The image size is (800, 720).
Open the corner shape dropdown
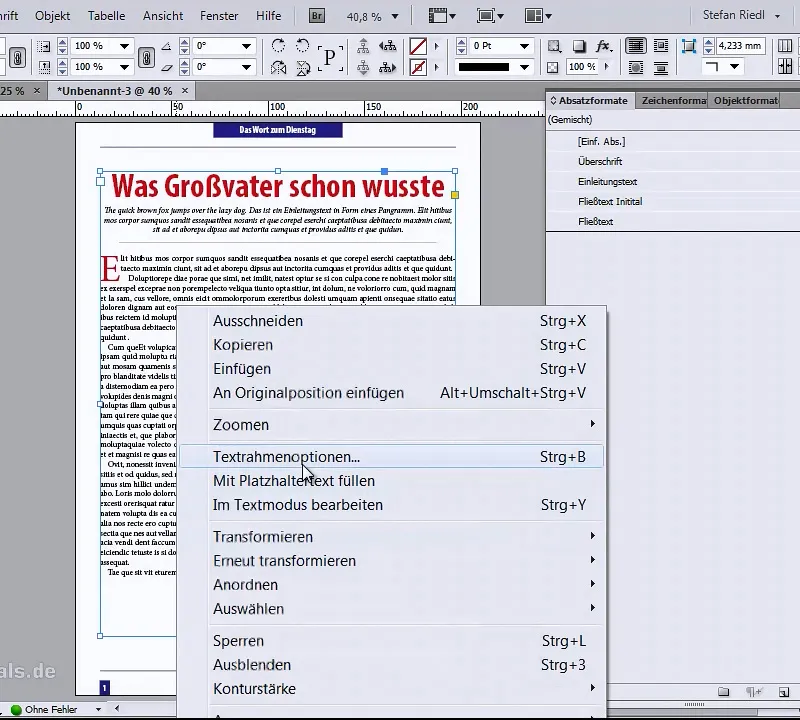click(734, 66)
